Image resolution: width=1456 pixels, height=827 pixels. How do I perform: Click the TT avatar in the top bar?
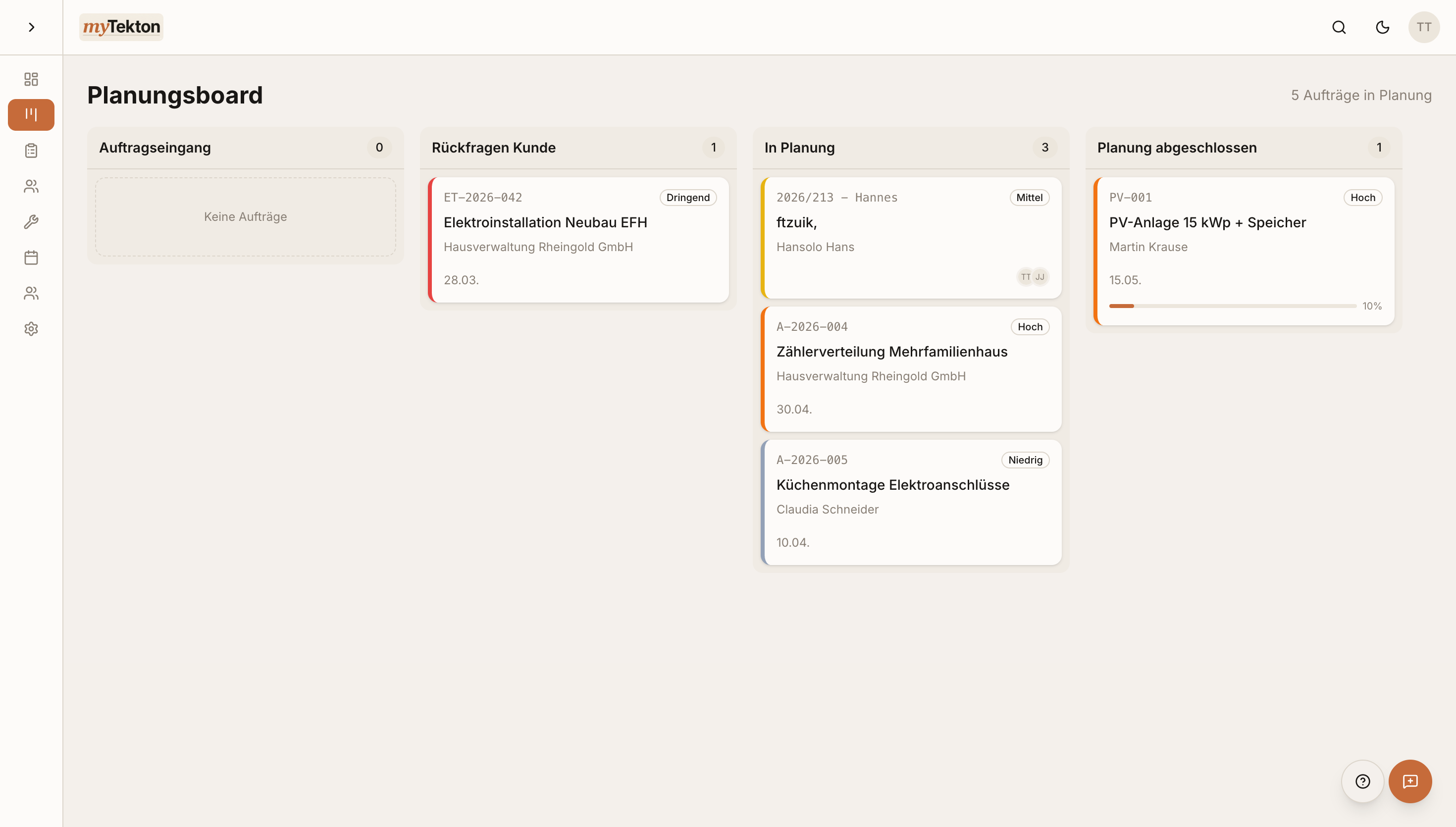pyautogui.click(x=1424, y=27)
